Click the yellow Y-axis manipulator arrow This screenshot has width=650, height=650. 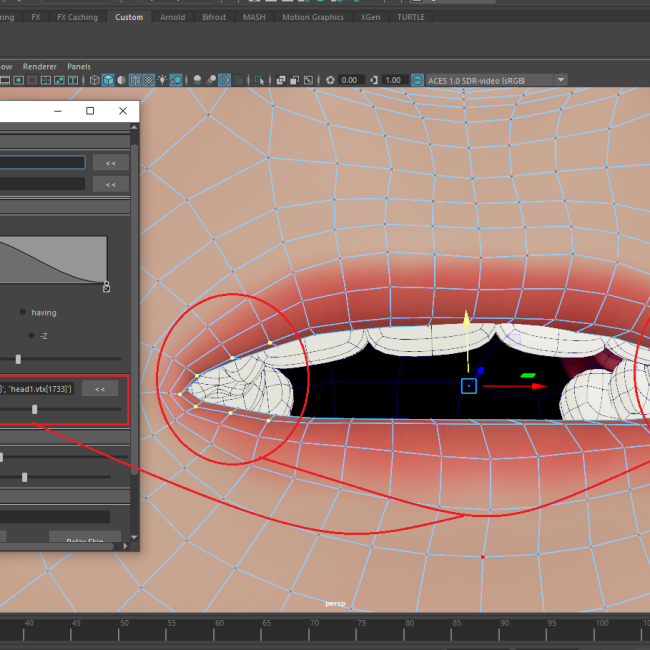[x=466, y=317]
